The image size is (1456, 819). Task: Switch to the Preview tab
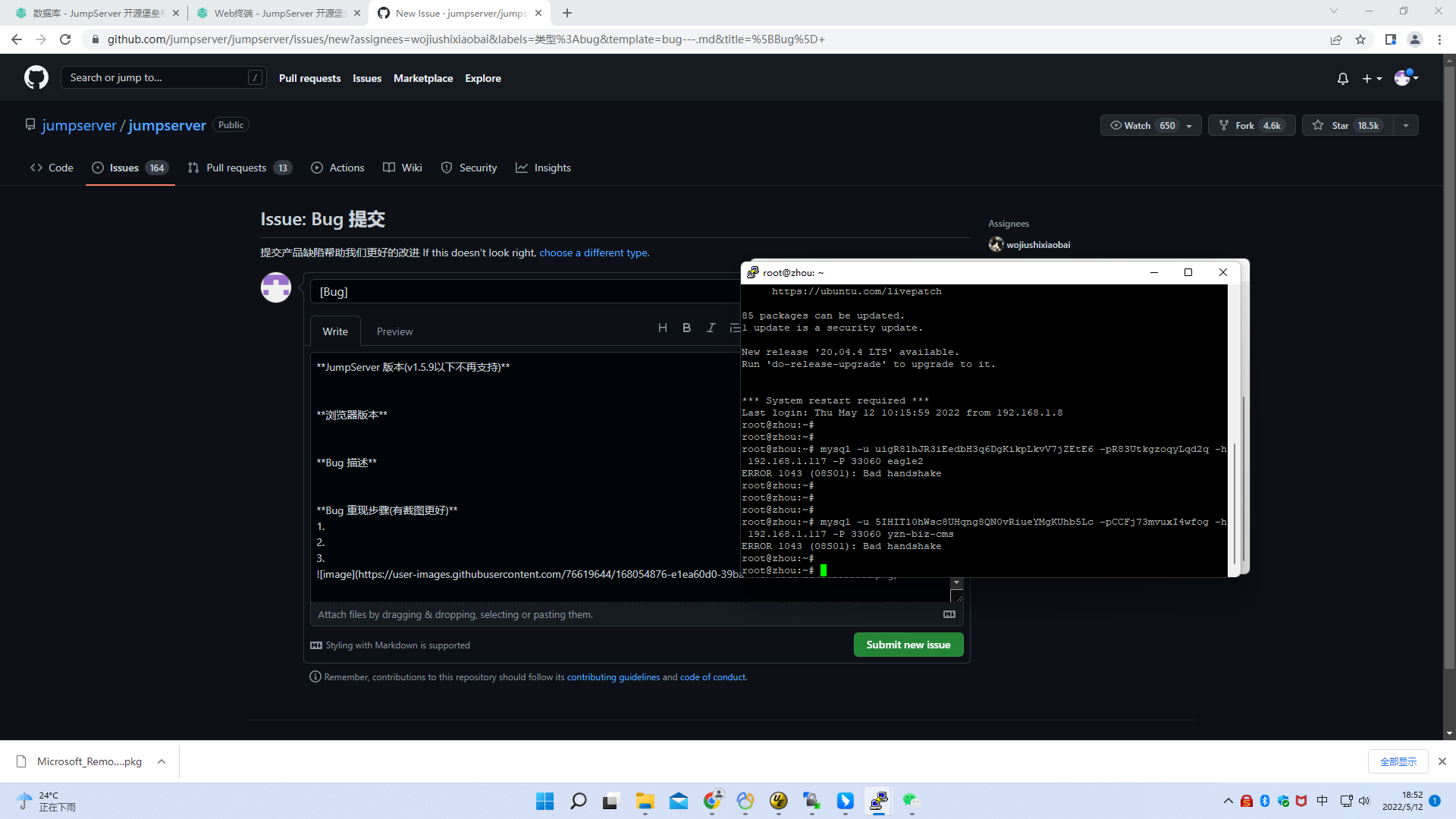[394, 331]
